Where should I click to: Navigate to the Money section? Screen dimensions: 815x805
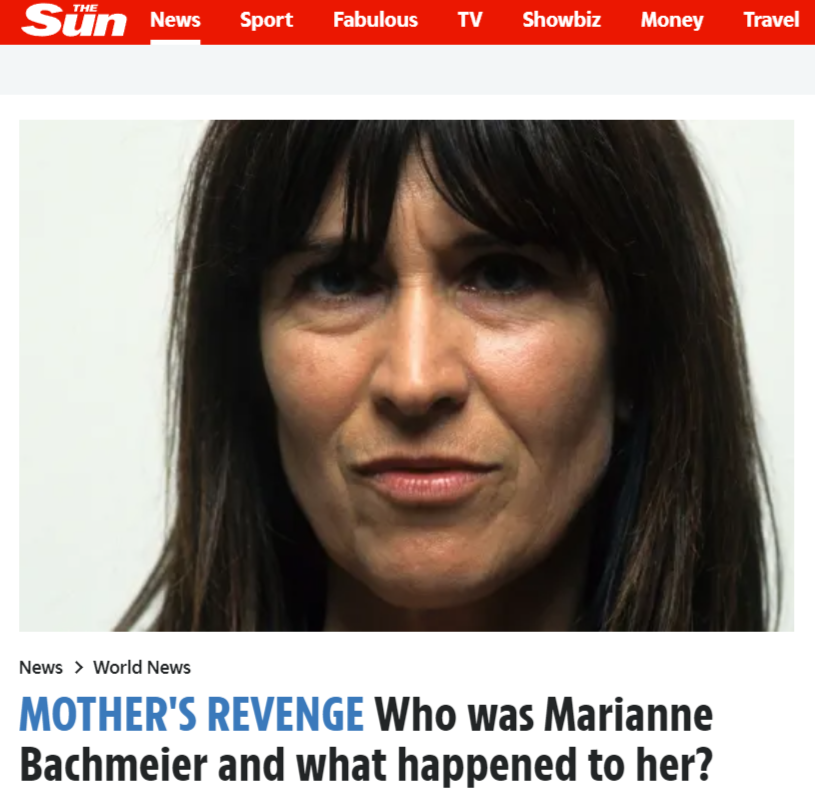672,21
